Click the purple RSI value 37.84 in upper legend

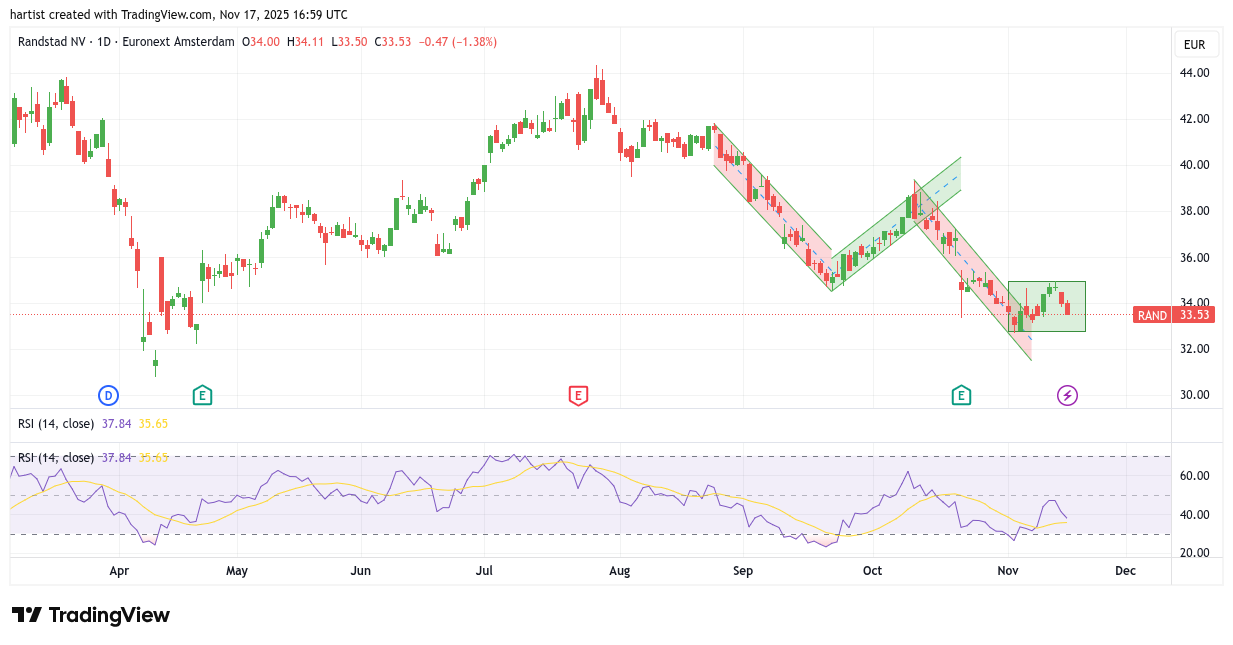[x=116, y=424]
